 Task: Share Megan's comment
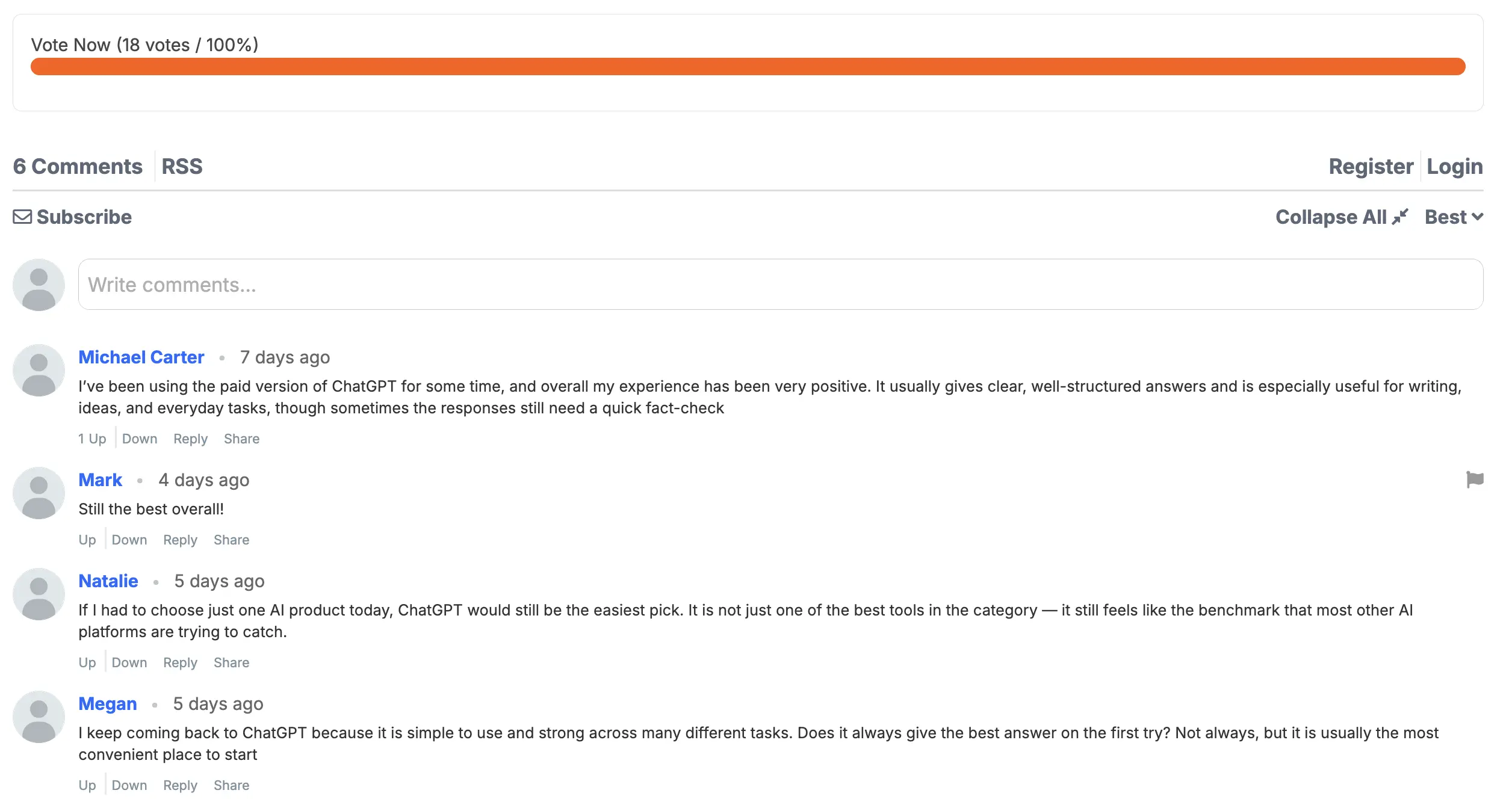[231, 785]
